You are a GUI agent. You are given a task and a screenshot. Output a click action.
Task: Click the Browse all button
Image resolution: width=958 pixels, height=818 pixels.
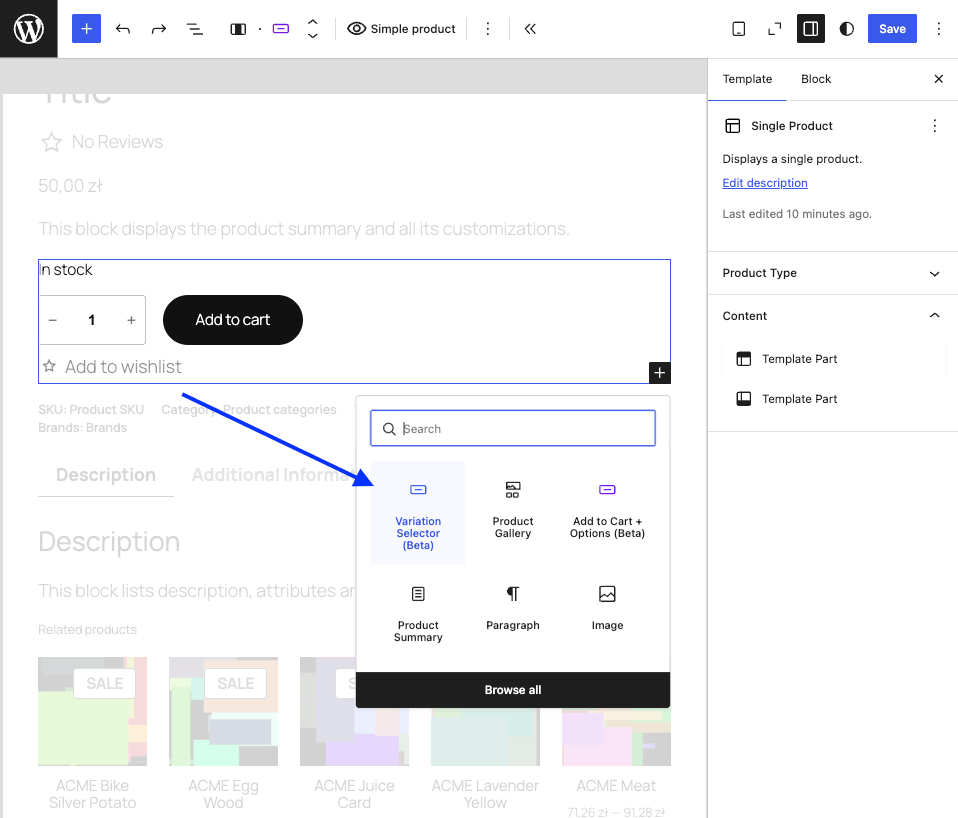[x=513, y=690]
